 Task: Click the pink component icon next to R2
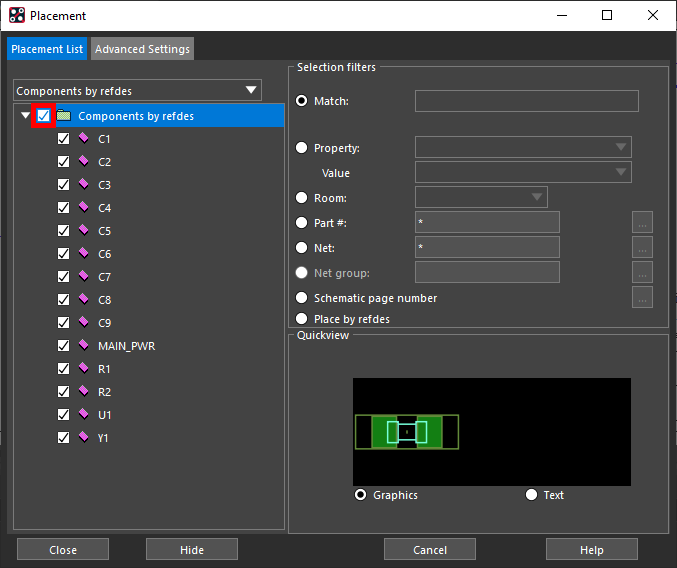pyautogui.click(x=83, y=391)
